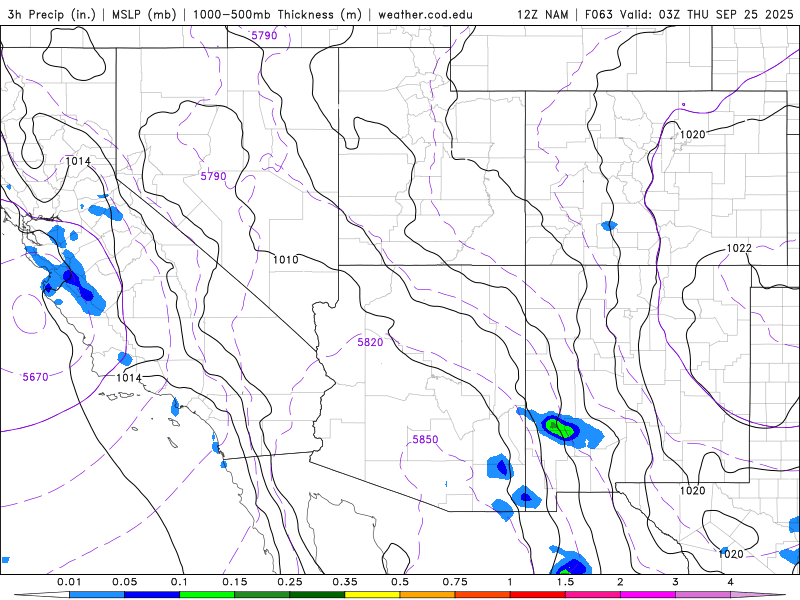Click the 0.35 legend value
Image resolution: width=800 pixels, height=600 pixels.
[345, 582]
